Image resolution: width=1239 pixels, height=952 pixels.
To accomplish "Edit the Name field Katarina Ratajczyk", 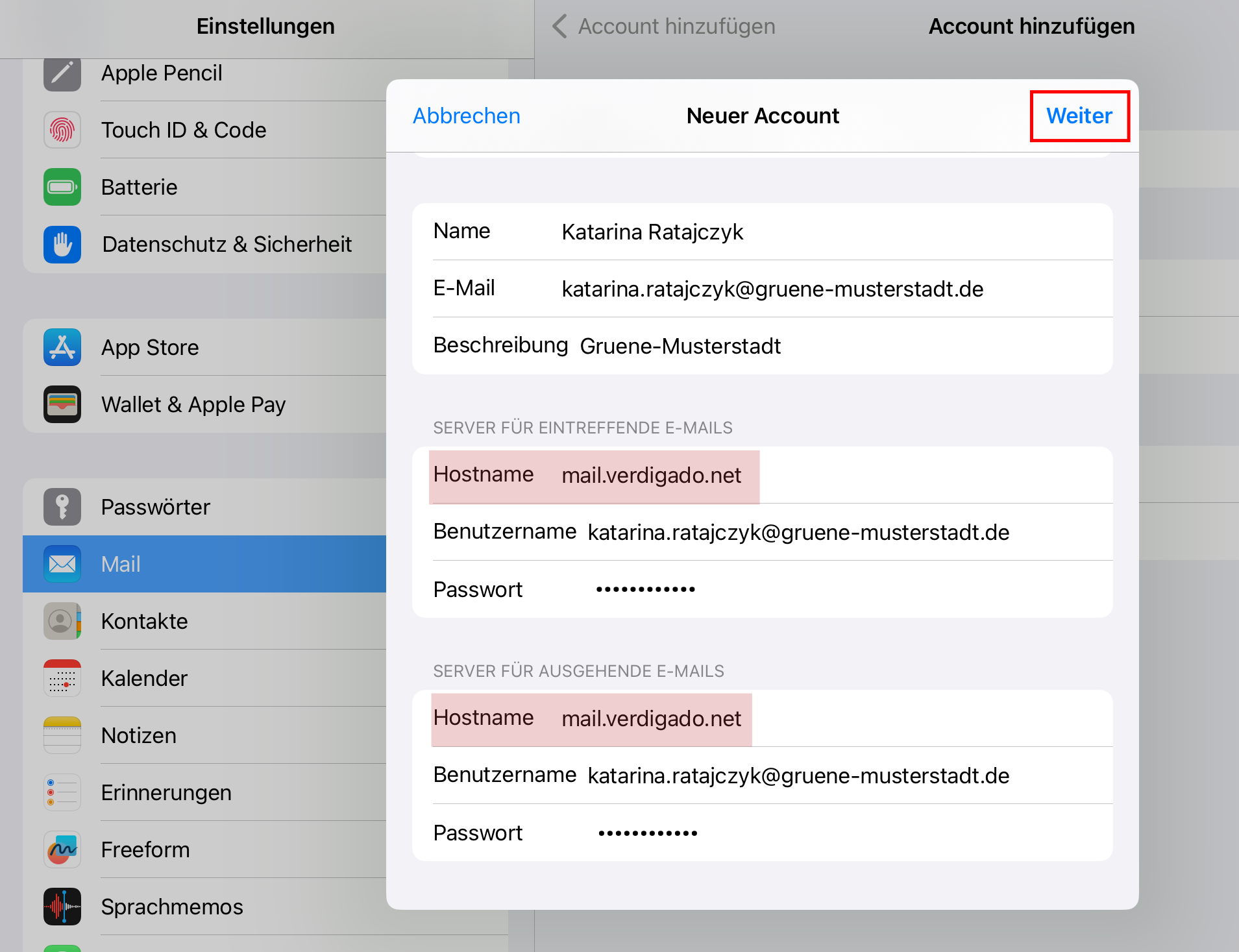I will coord(763,232).
